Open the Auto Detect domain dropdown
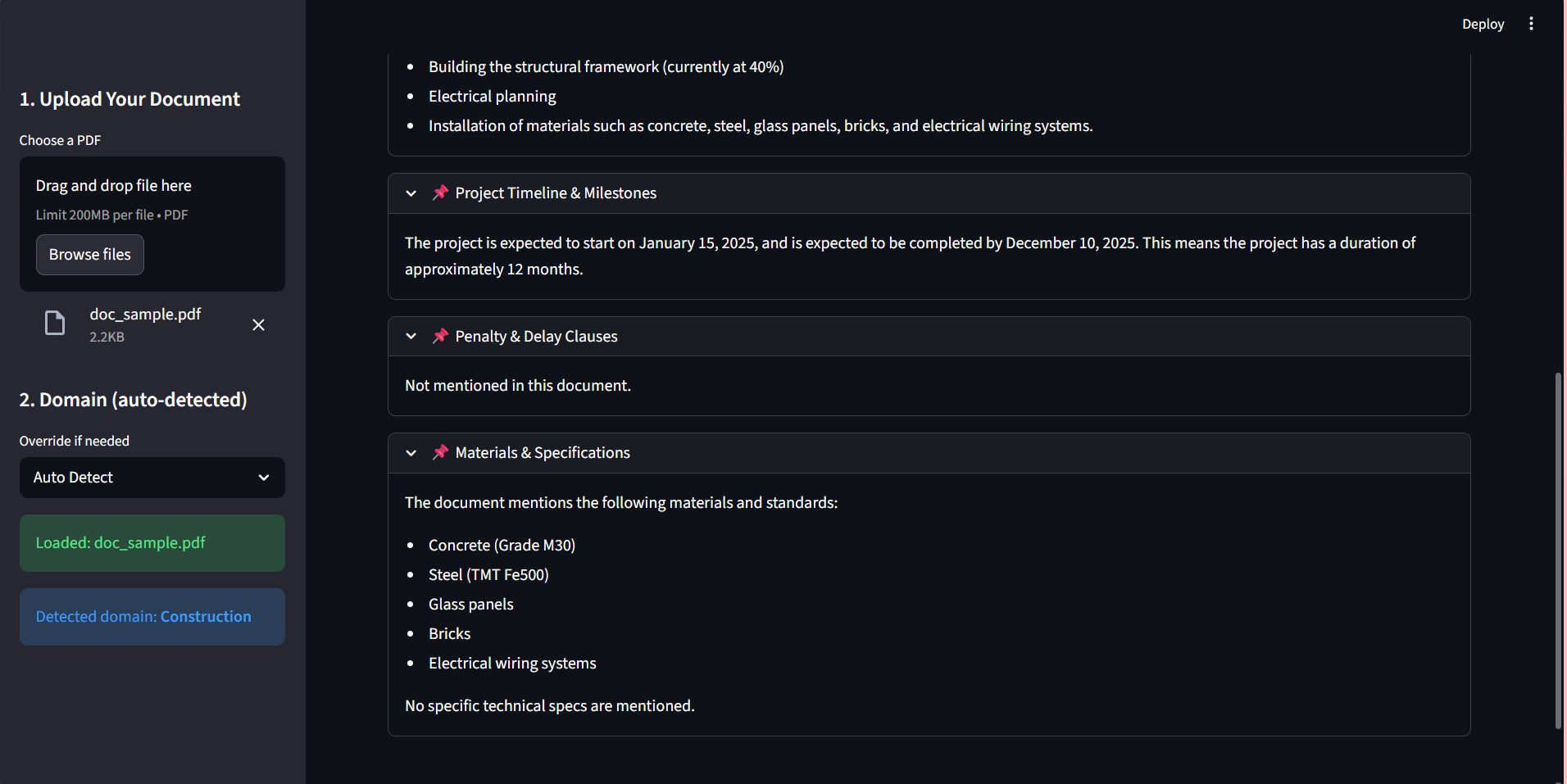The height and width of the screenshot is (784, 1567). pyautogui.click(x=152, y=478)
